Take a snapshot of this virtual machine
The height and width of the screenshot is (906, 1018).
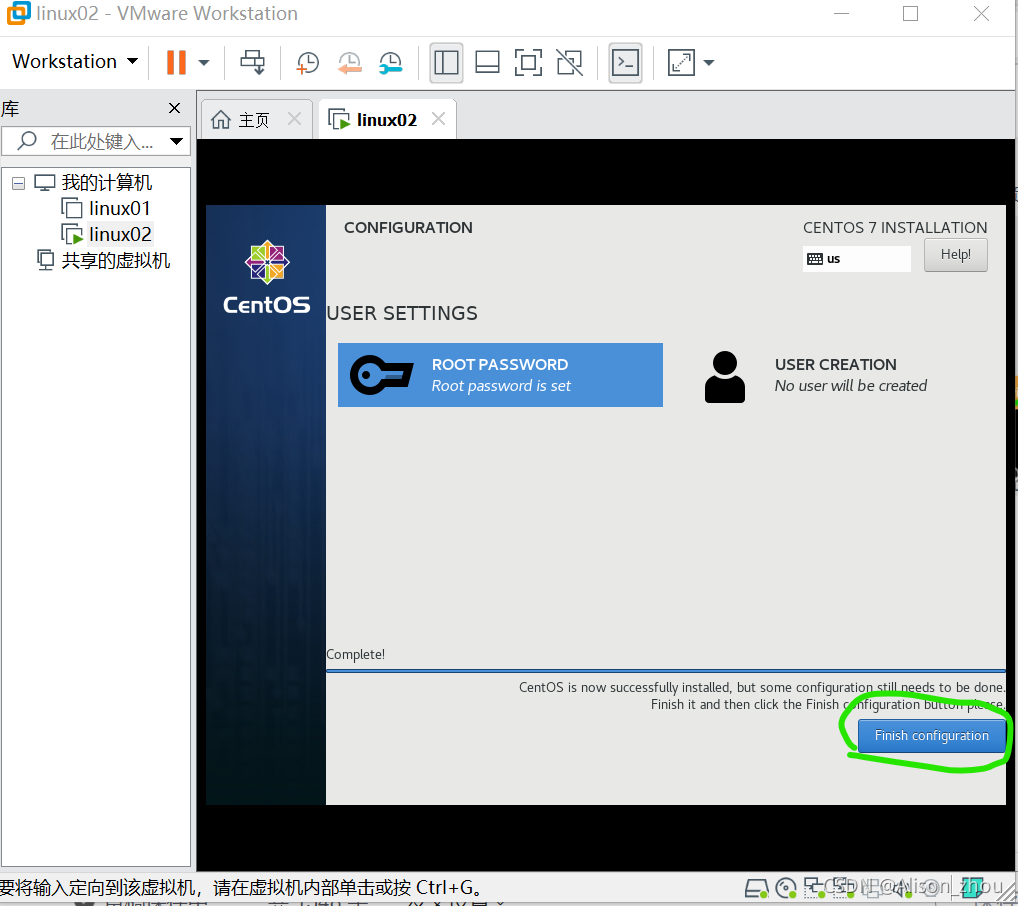pos(308,63)
